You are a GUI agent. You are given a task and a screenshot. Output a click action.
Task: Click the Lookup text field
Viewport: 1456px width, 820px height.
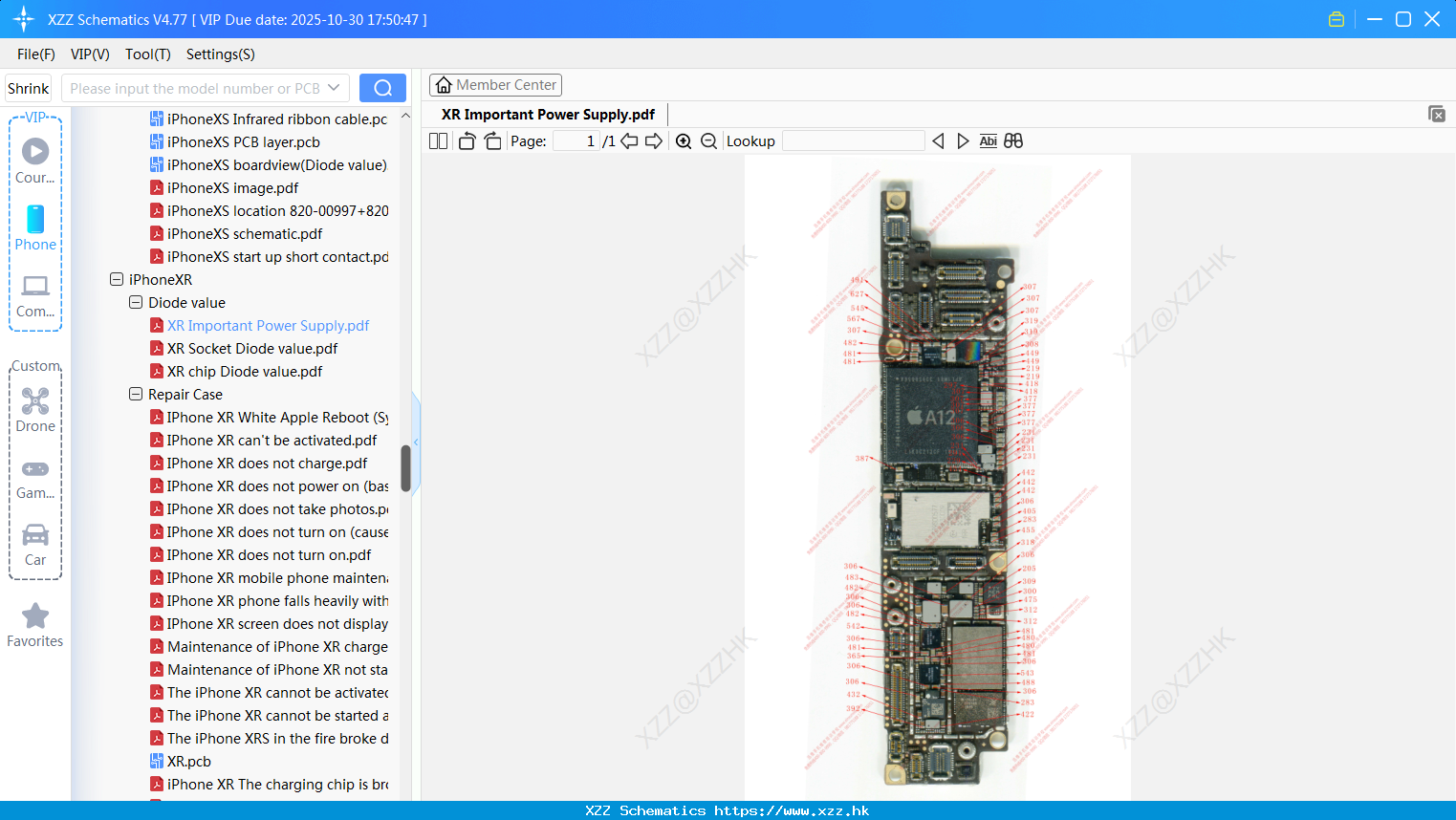pyautogui.click(x=854, y=141)
